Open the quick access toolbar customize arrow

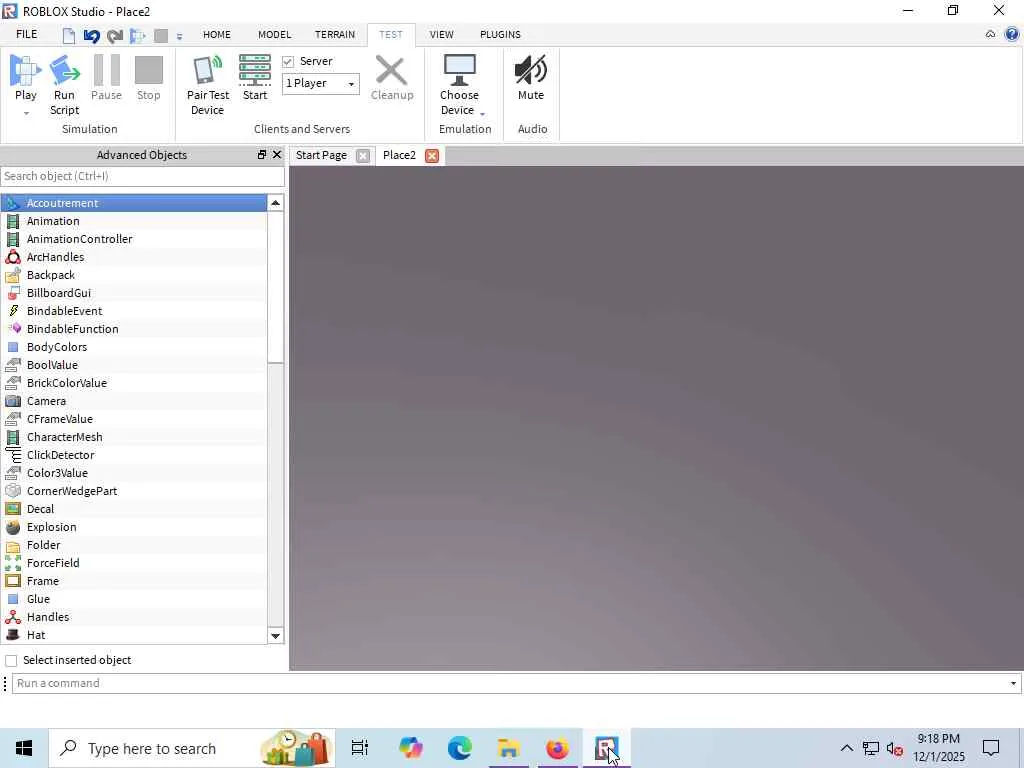point(180,37)
